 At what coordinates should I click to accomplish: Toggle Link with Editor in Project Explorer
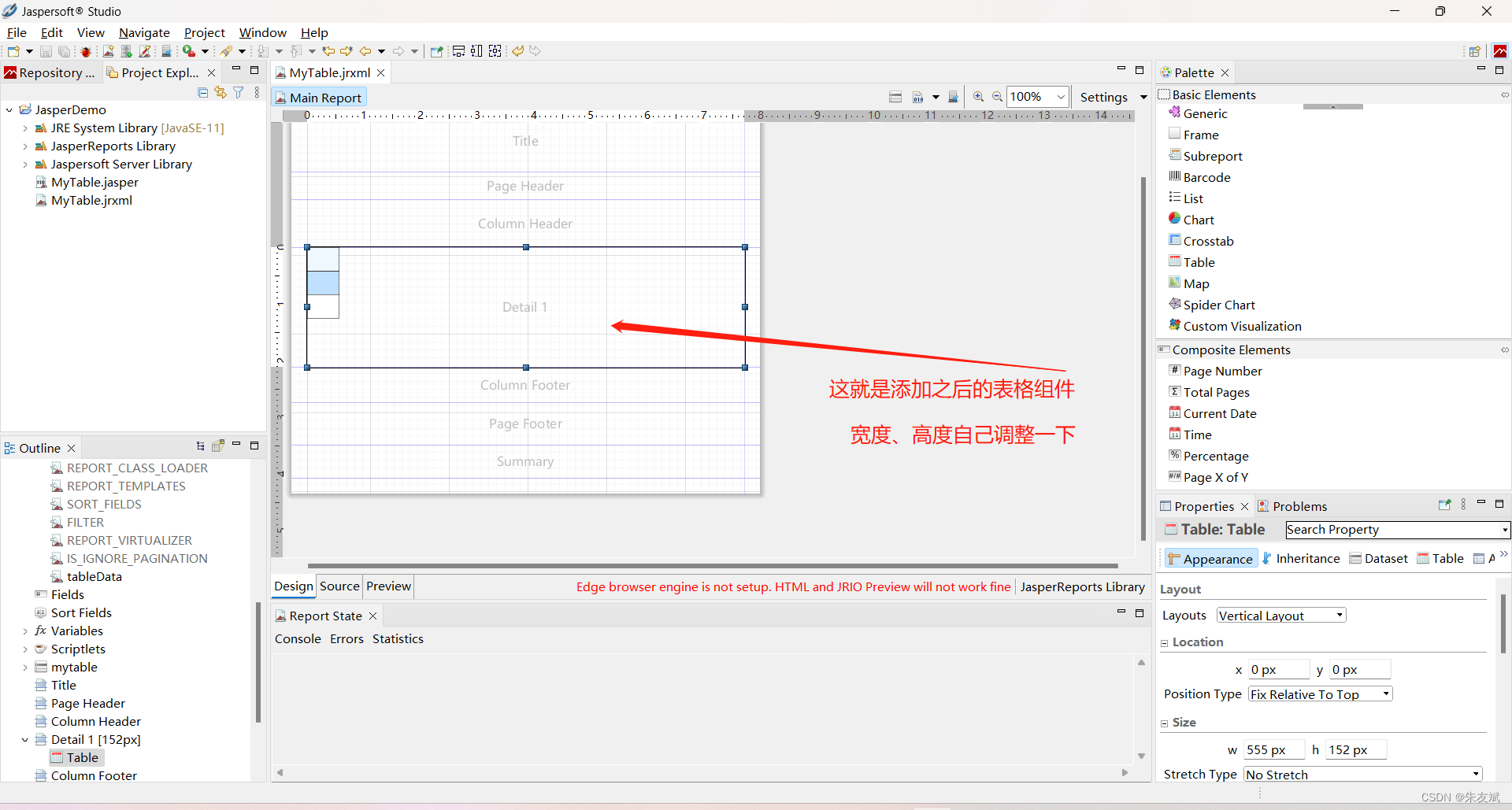[x=220, y=92]
